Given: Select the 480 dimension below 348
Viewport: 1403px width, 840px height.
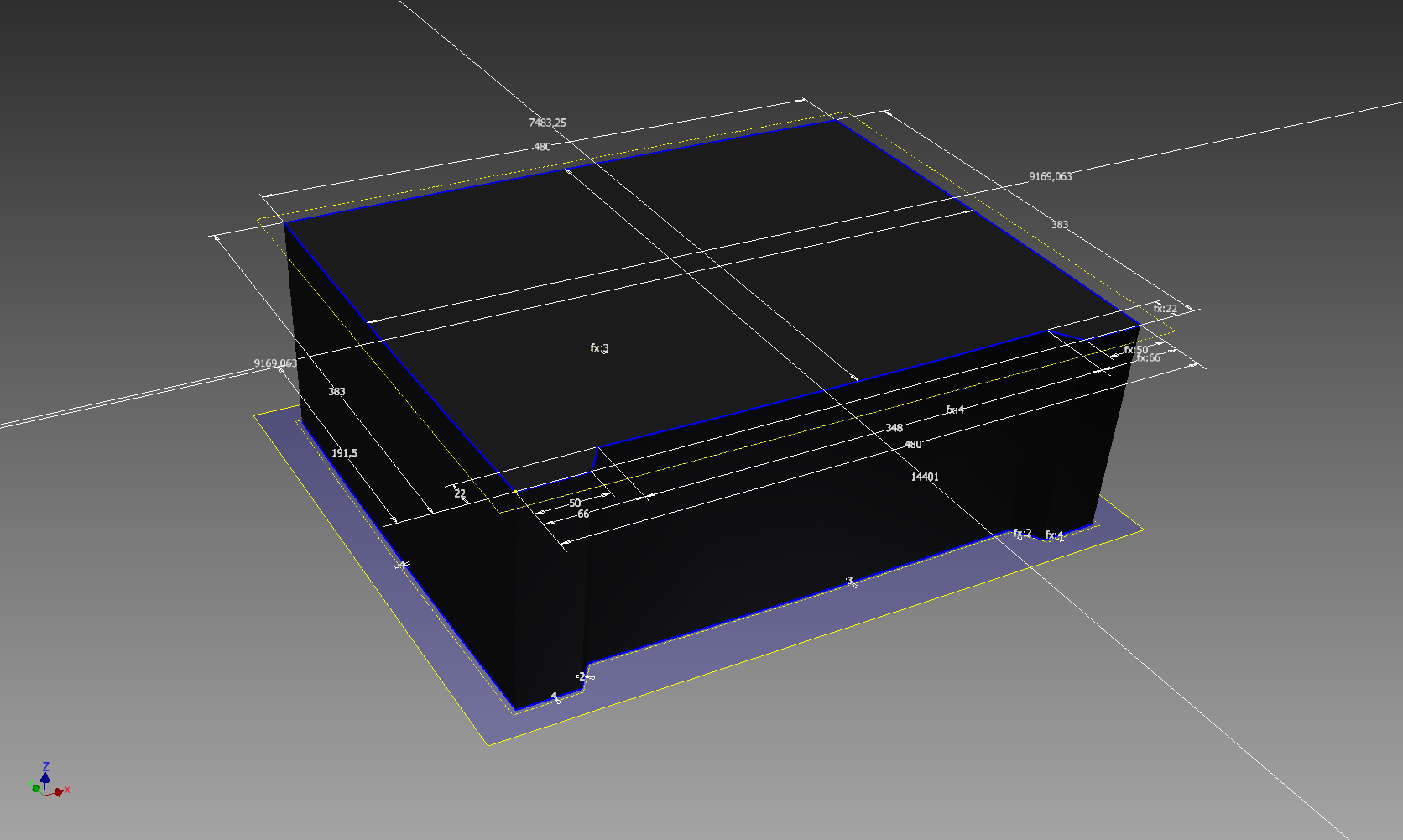Looking at the screenshot, I should (913, 445).
